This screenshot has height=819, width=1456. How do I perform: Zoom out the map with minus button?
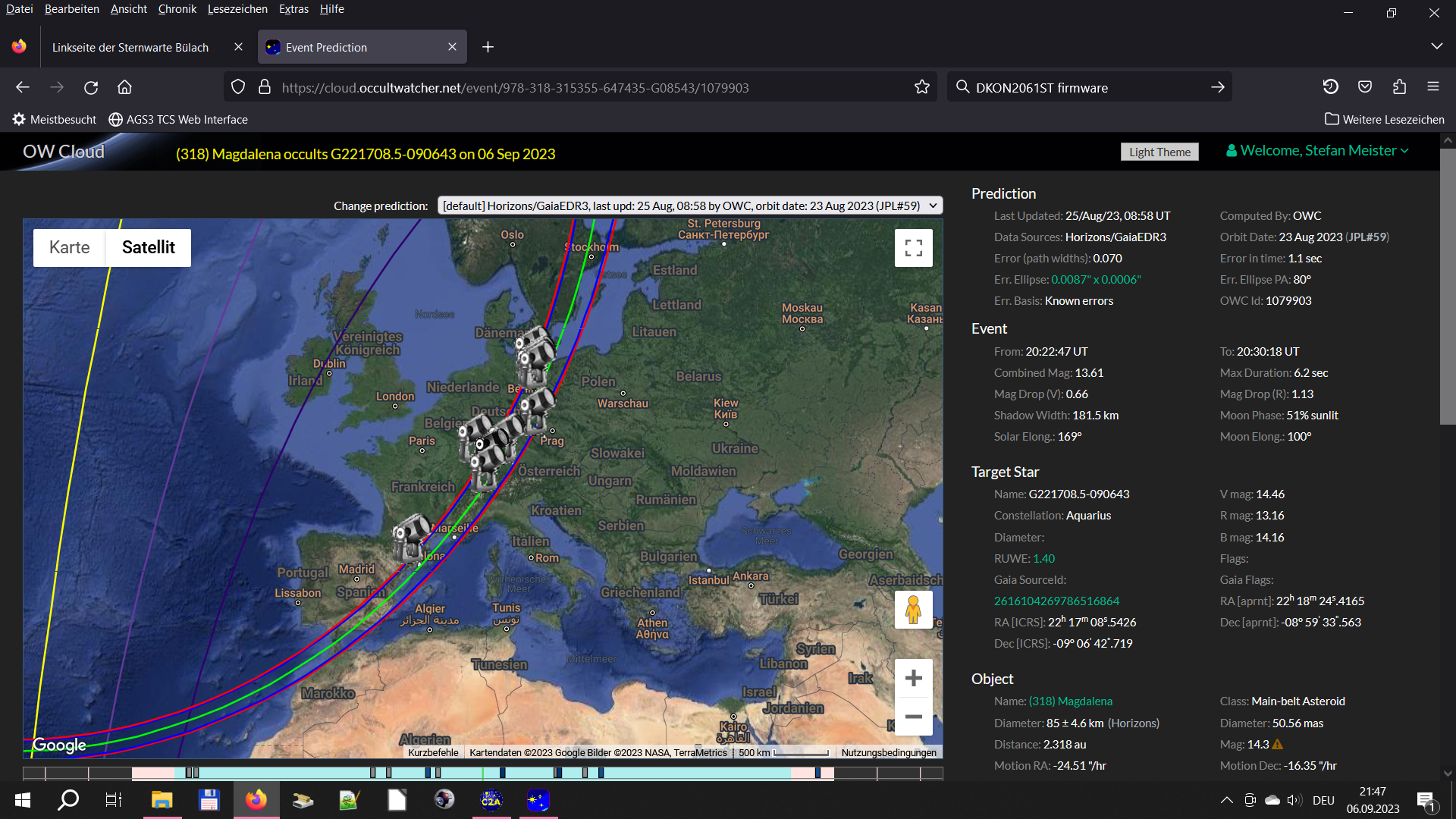click(913, 717)
